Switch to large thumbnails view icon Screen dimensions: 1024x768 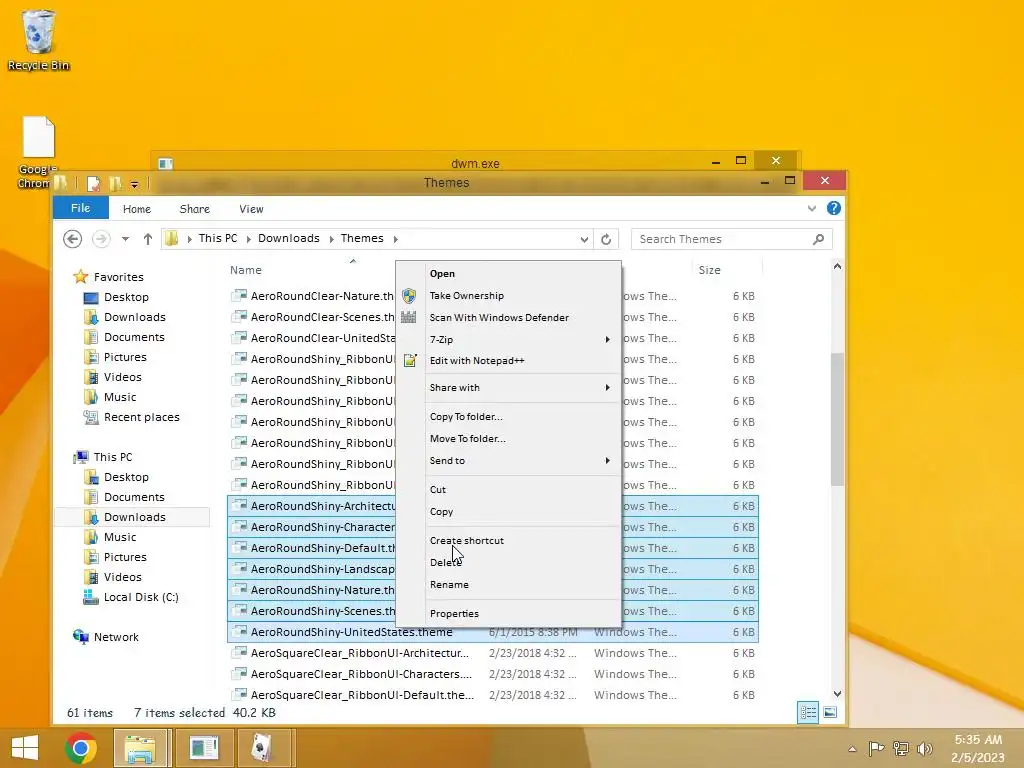[830, 712]
